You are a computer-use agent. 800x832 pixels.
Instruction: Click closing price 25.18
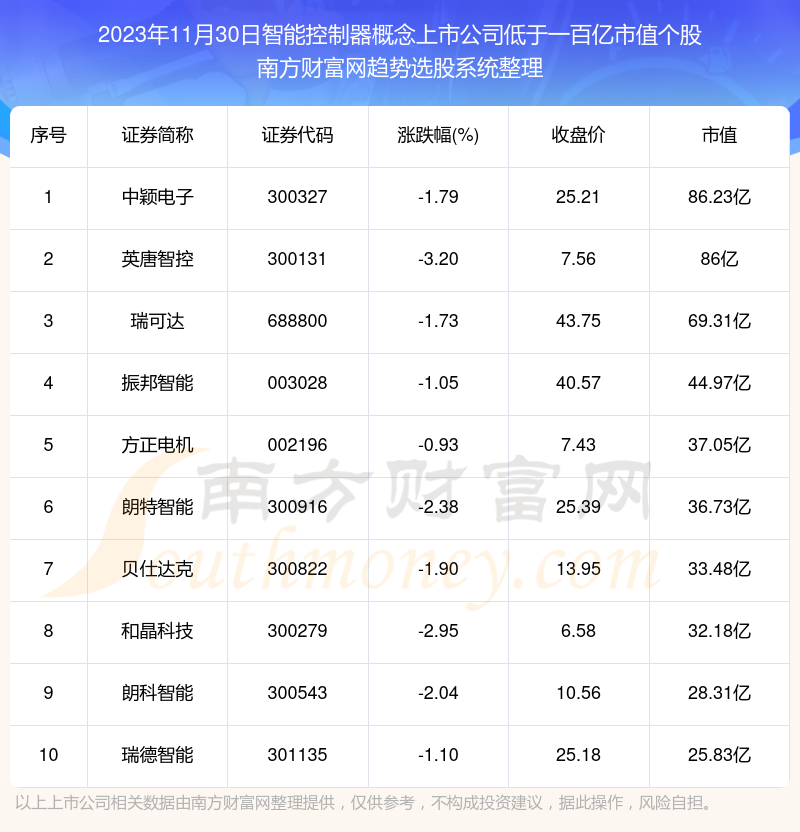578,756
